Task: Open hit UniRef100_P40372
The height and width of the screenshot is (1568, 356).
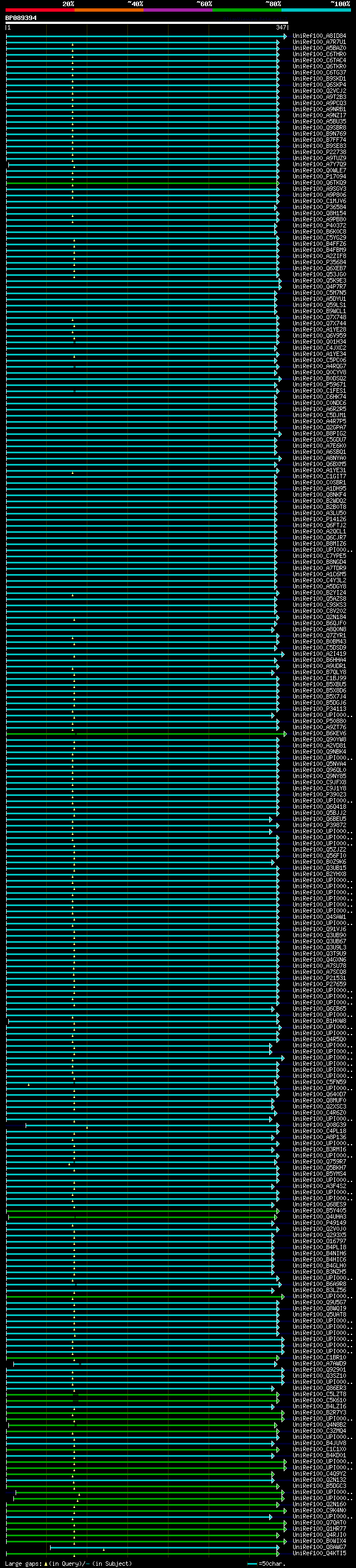Action: tap(319, 225)
